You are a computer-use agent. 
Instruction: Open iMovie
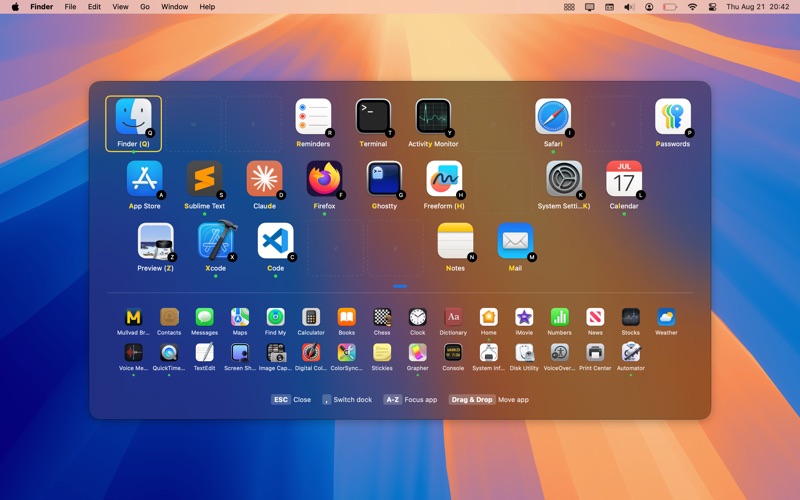pos(524,317)
